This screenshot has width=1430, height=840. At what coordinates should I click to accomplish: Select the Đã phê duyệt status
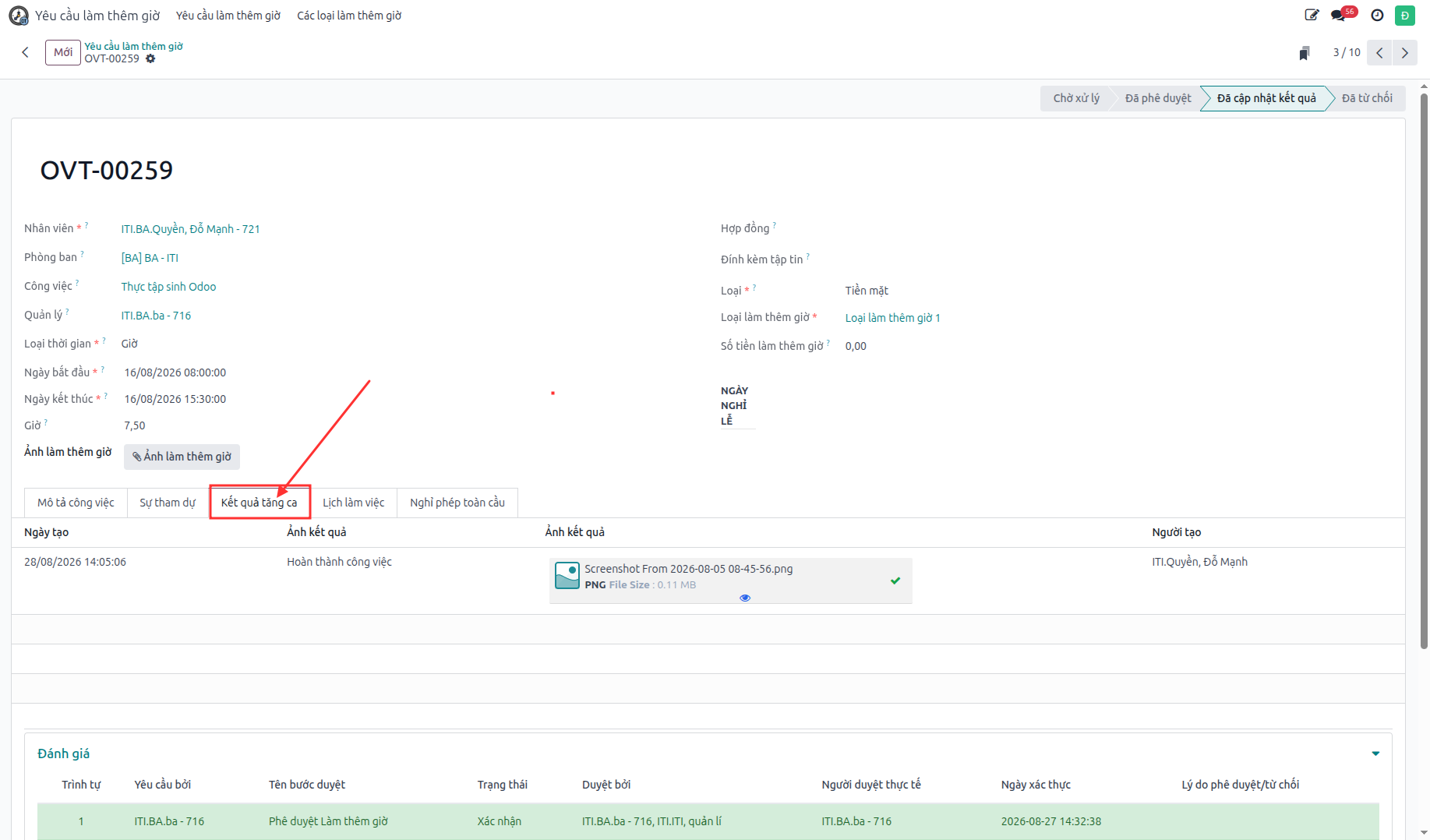pos(1158,98)
